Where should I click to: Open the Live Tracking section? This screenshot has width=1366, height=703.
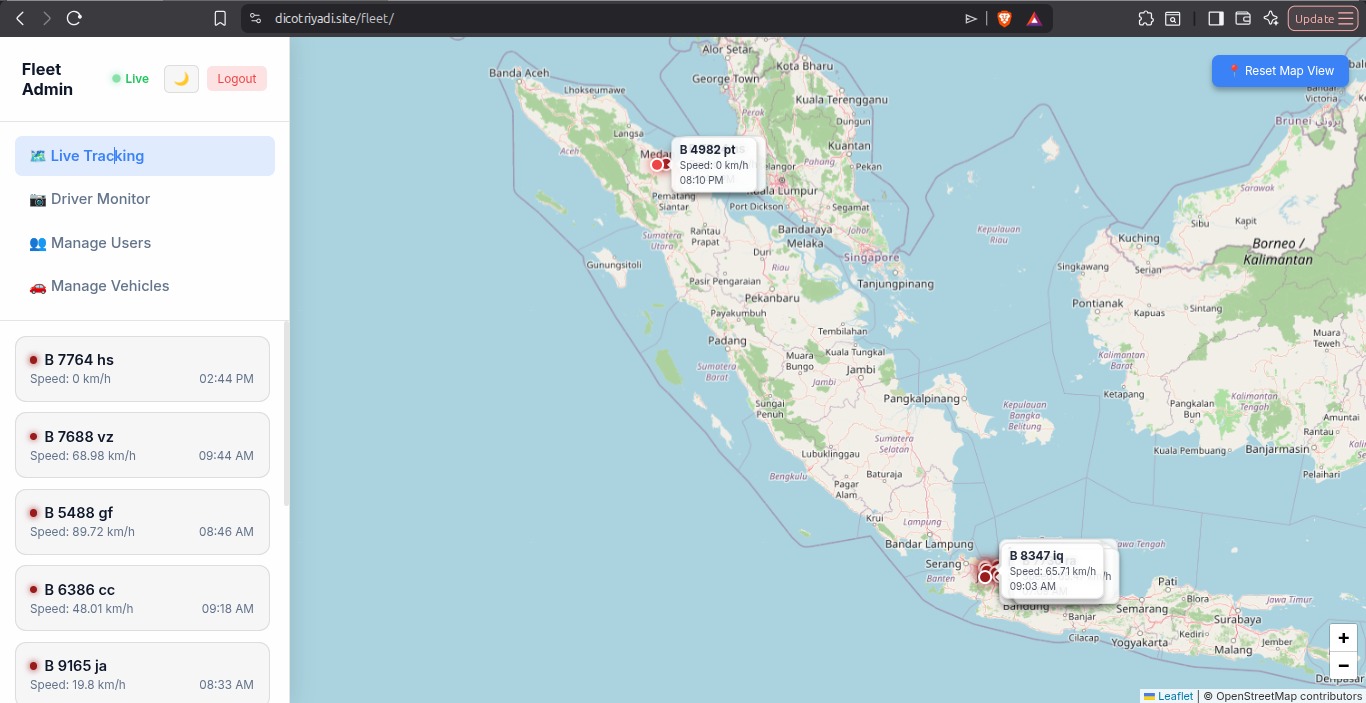(145, 156)
